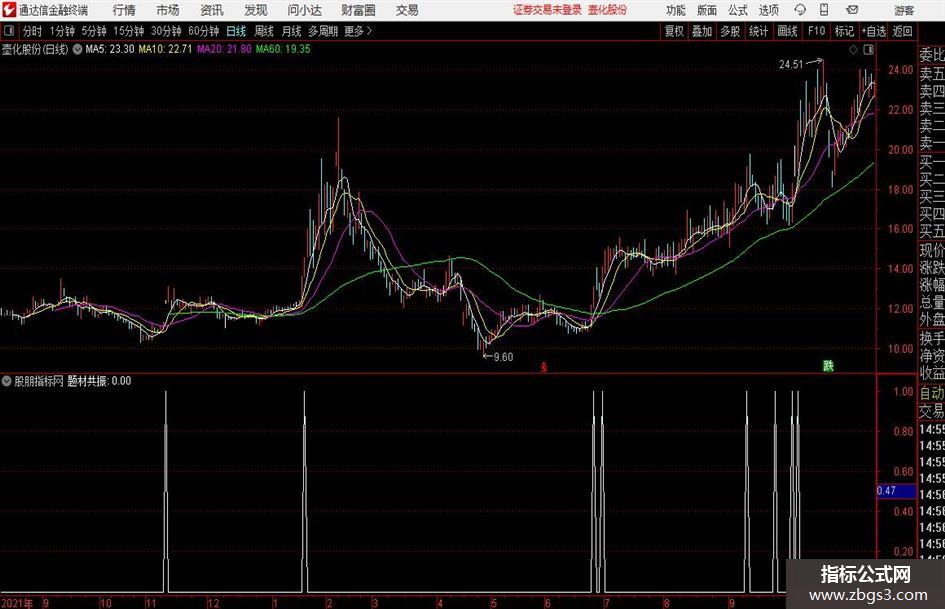Open the 版面 menu
Viewport: 945px width, 609px height.
pos(706,10)
